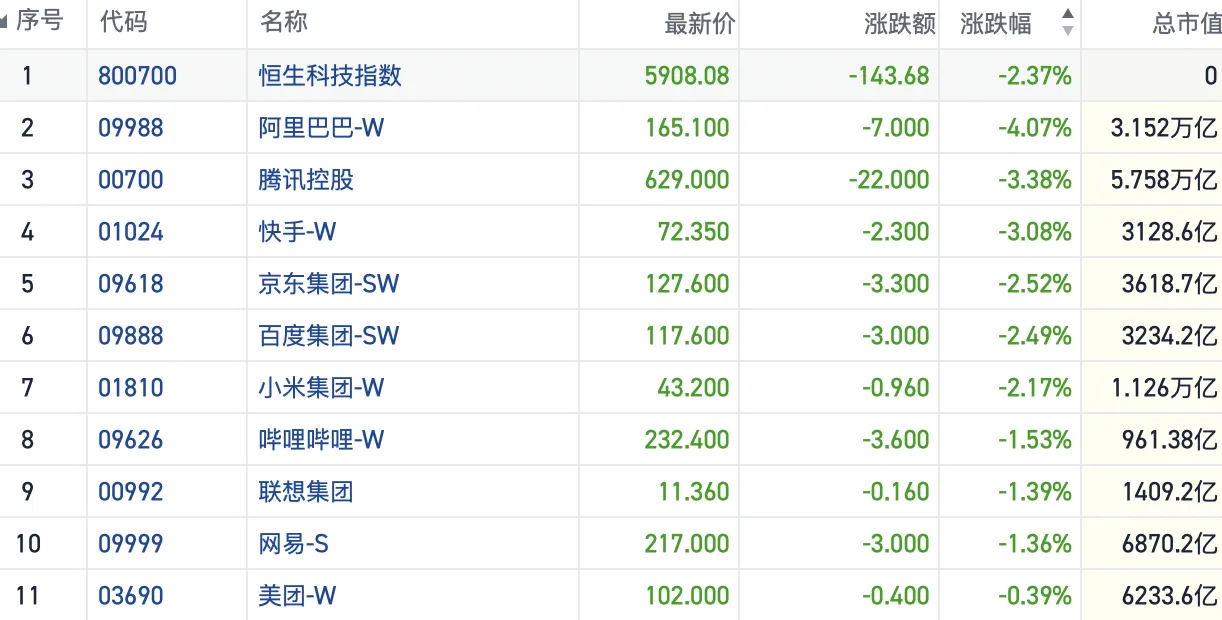Sort by 涨跌额 column header
Screen dimensions: 1222x620
pos(899,24)
